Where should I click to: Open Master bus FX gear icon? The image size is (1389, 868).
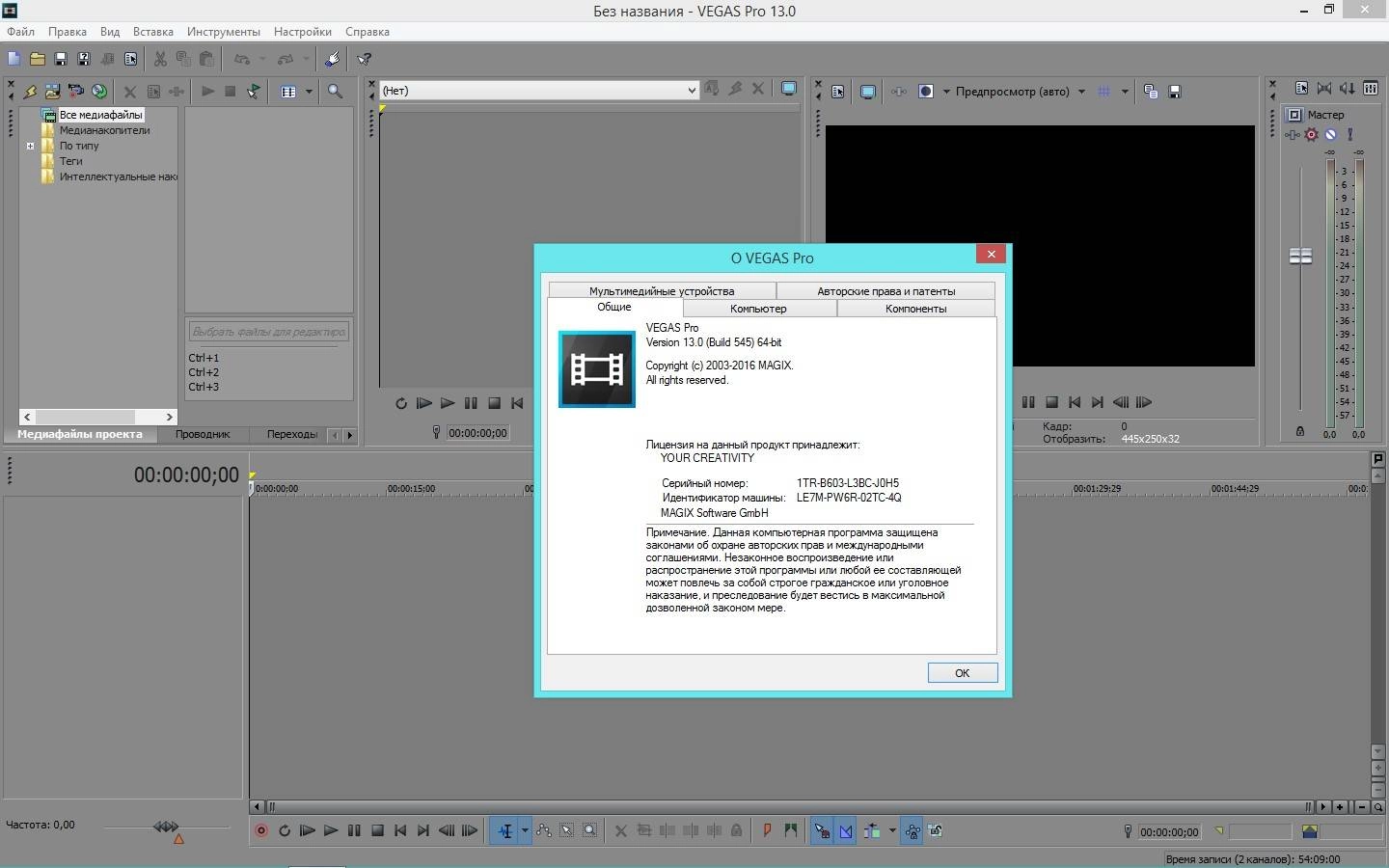point(1312,134)
